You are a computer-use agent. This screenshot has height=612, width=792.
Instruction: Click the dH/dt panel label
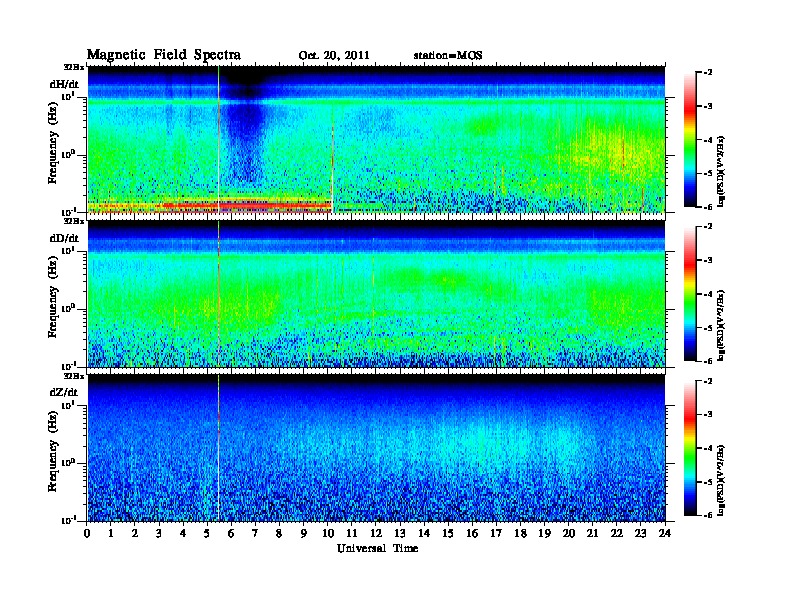point(64,84)
